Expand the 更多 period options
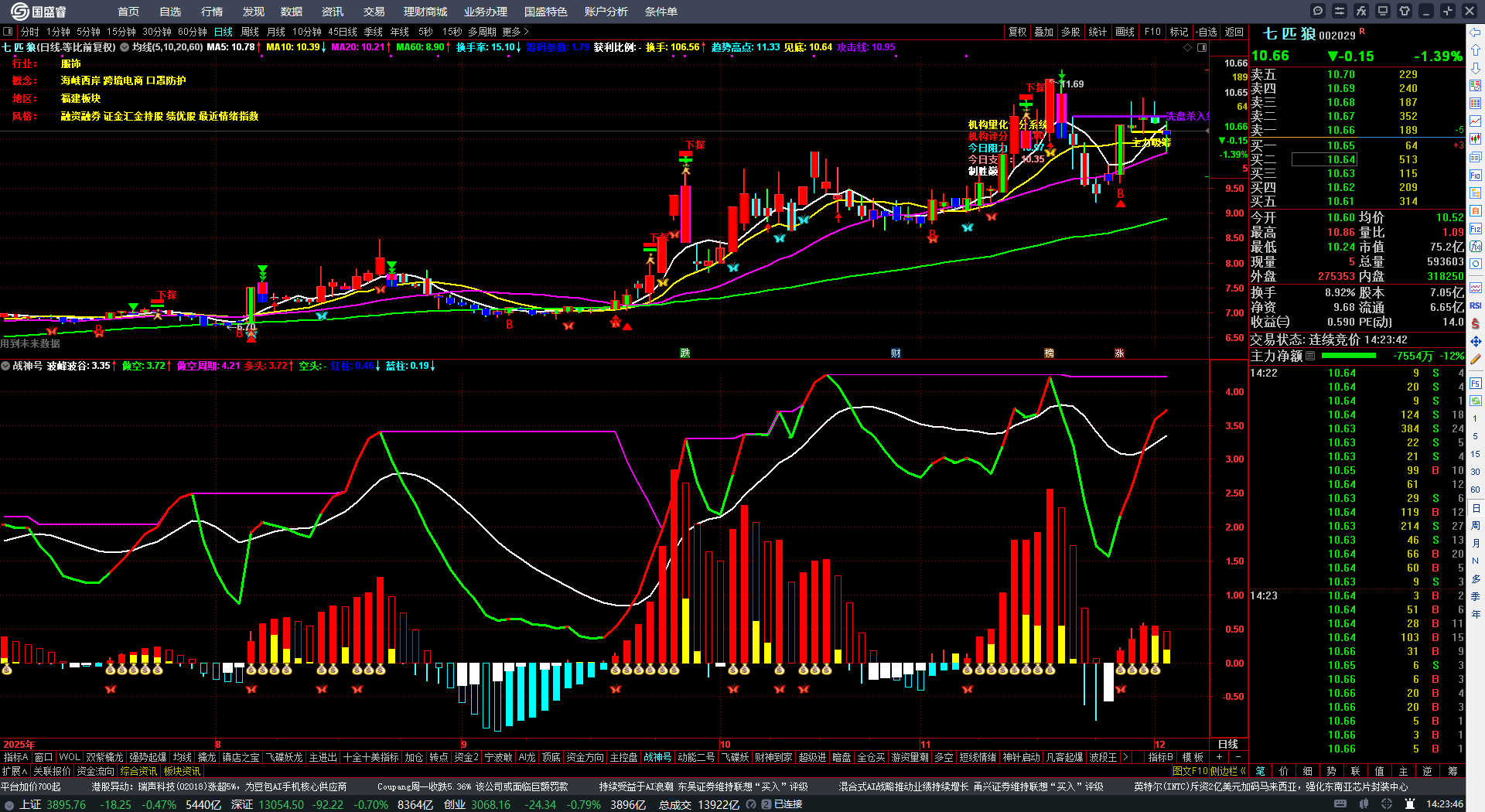 click(515, 32)
